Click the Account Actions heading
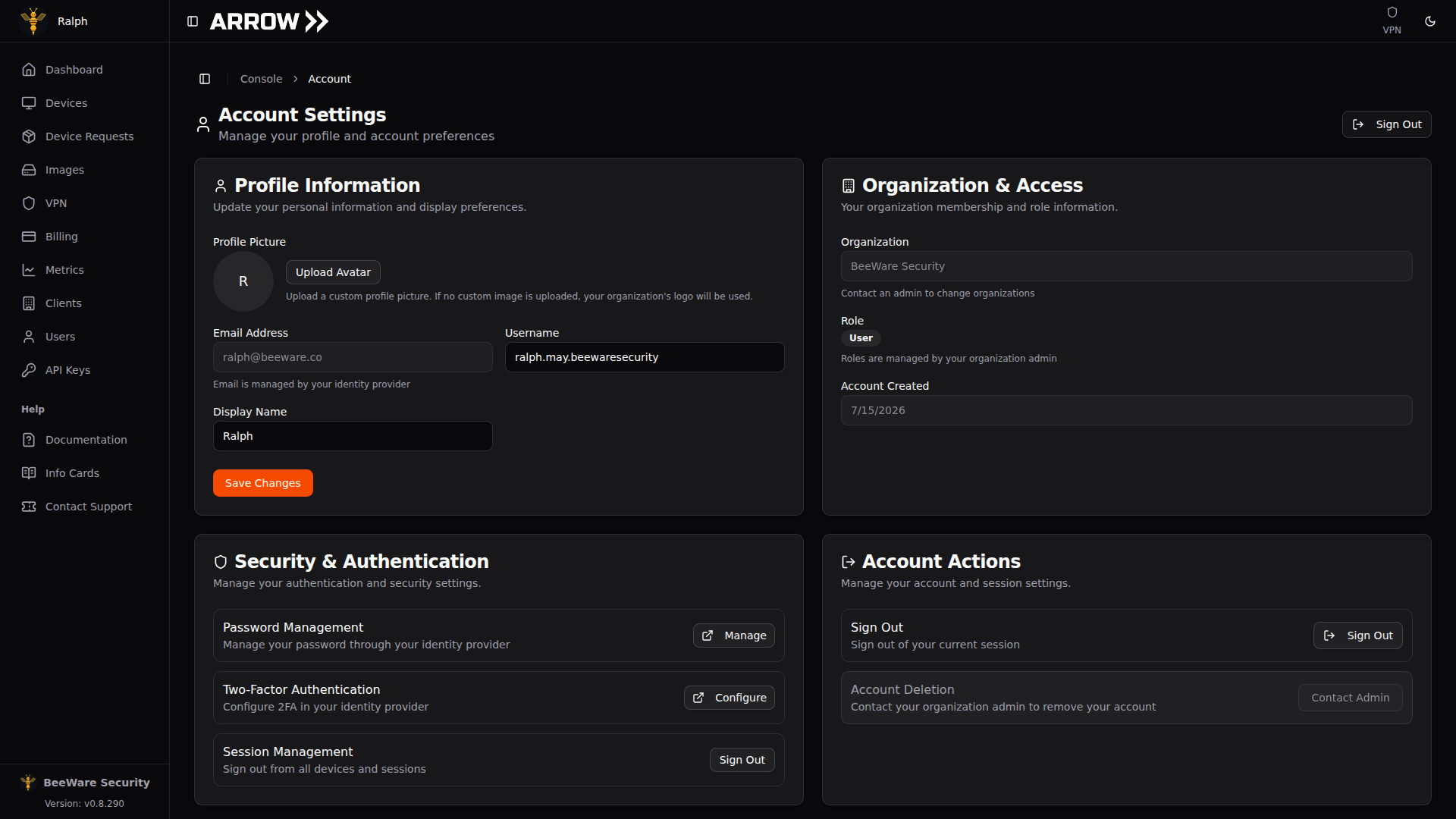Image resolution: width=1456 pixels, height=819 pixels. (x=941, y=561)
